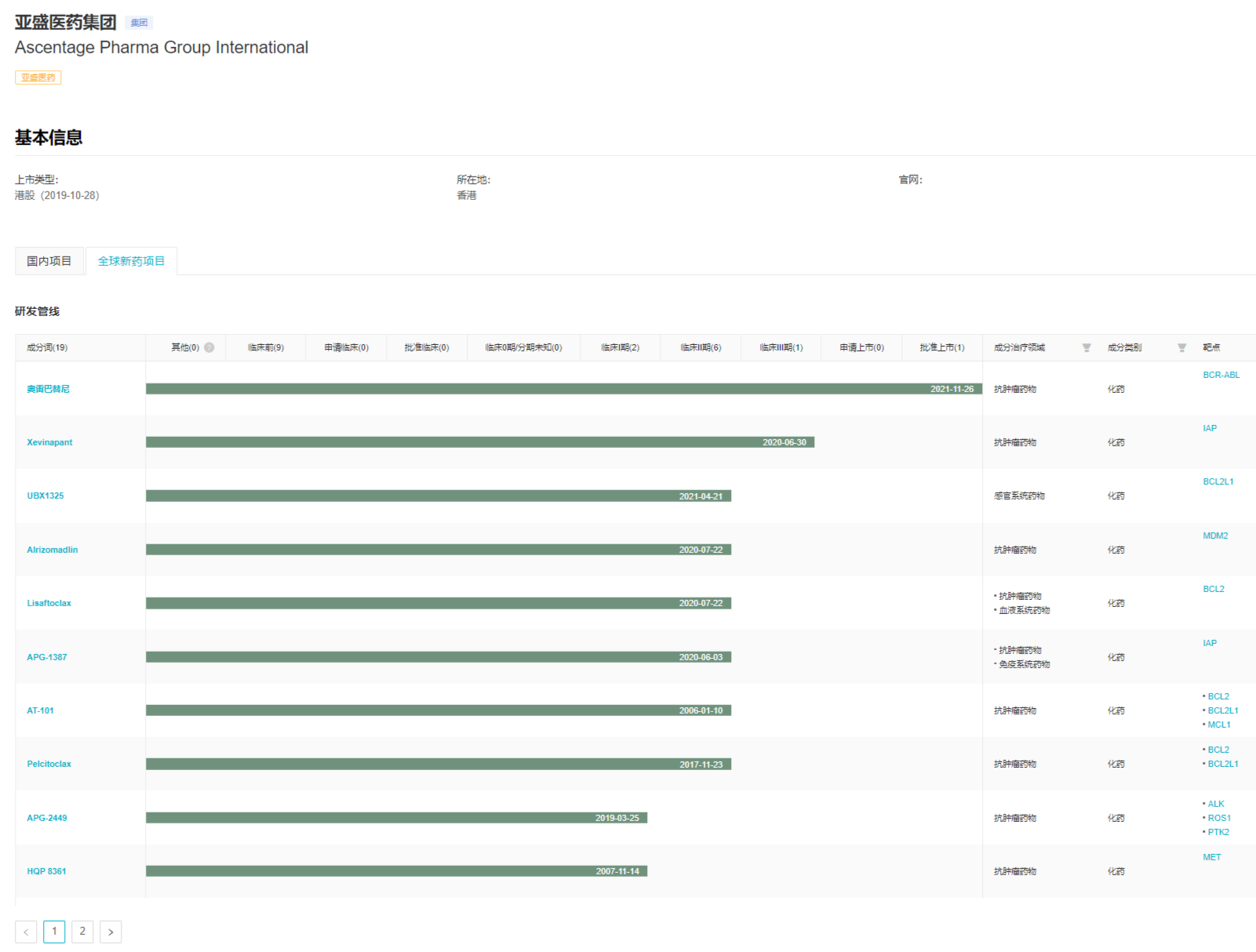Open the Pelcitoclax drug link
Viewport: 1256px width, 952px height.
coord(49,764)
